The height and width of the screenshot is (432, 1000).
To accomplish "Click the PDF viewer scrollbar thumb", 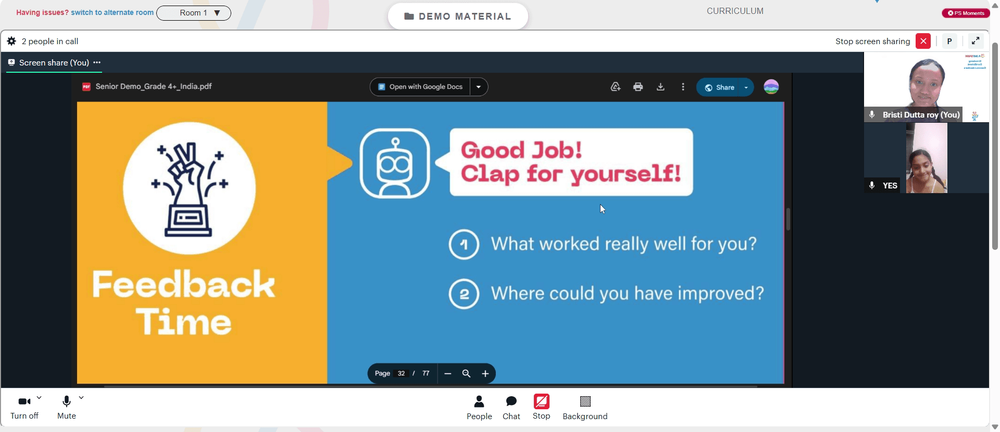I will 788,219.
